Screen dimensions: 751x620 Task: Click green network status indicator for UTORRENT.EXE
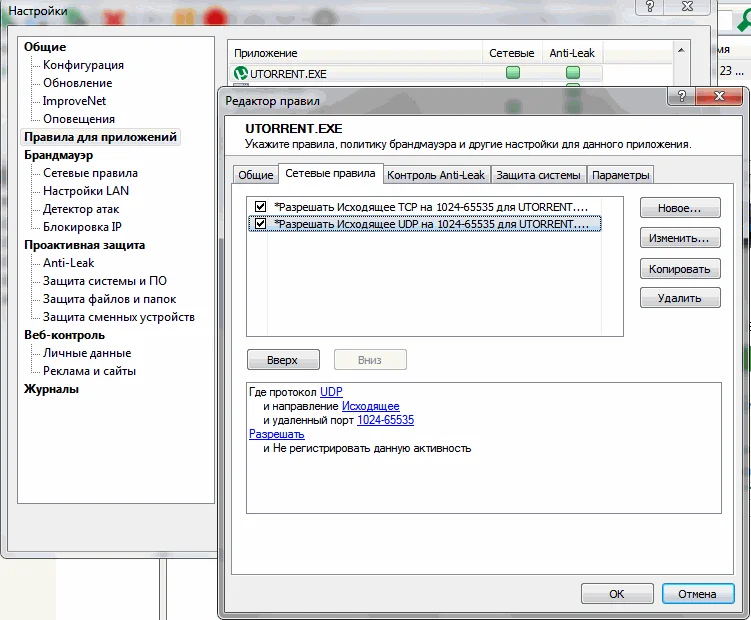pyautogui.click(x=513, y=73)
